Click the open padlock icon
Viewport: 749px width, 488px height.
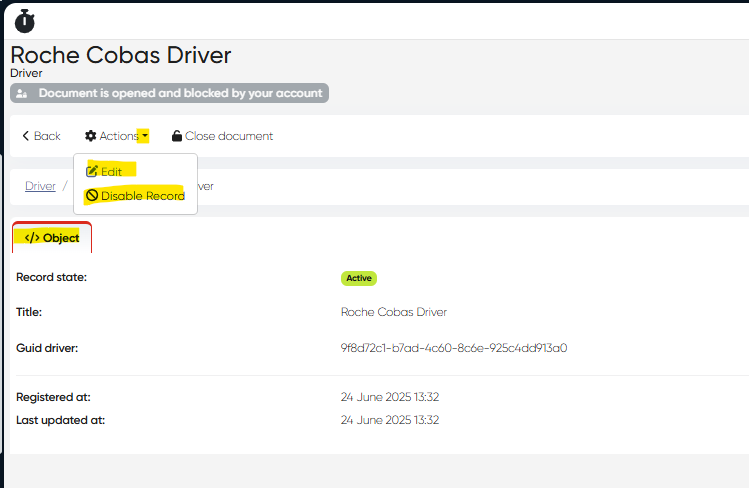point(177,136)
